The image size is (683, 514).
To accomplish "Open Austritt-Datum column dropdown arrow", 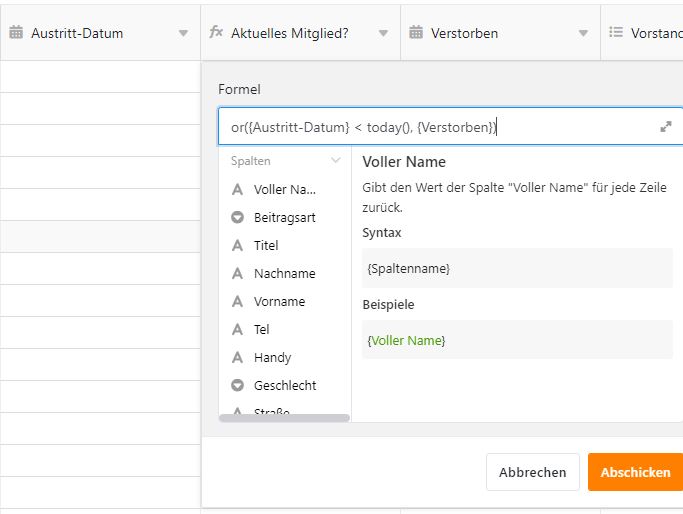I will coord(183,33).
